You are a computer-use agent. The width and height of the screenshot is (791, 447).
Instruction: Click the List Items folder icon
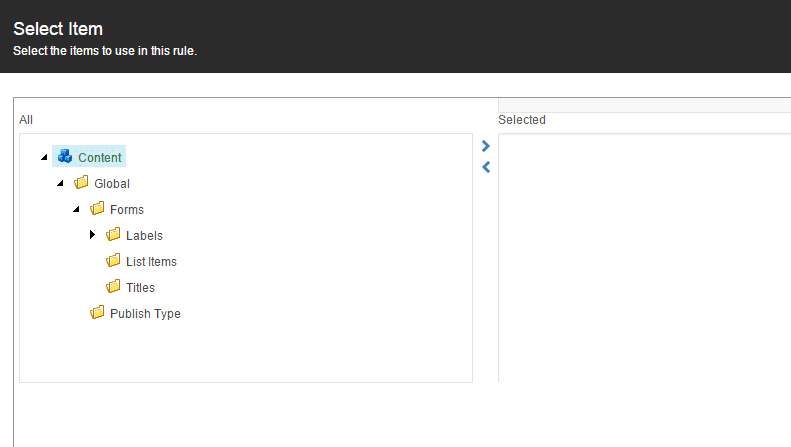click(x=114, y=261)
